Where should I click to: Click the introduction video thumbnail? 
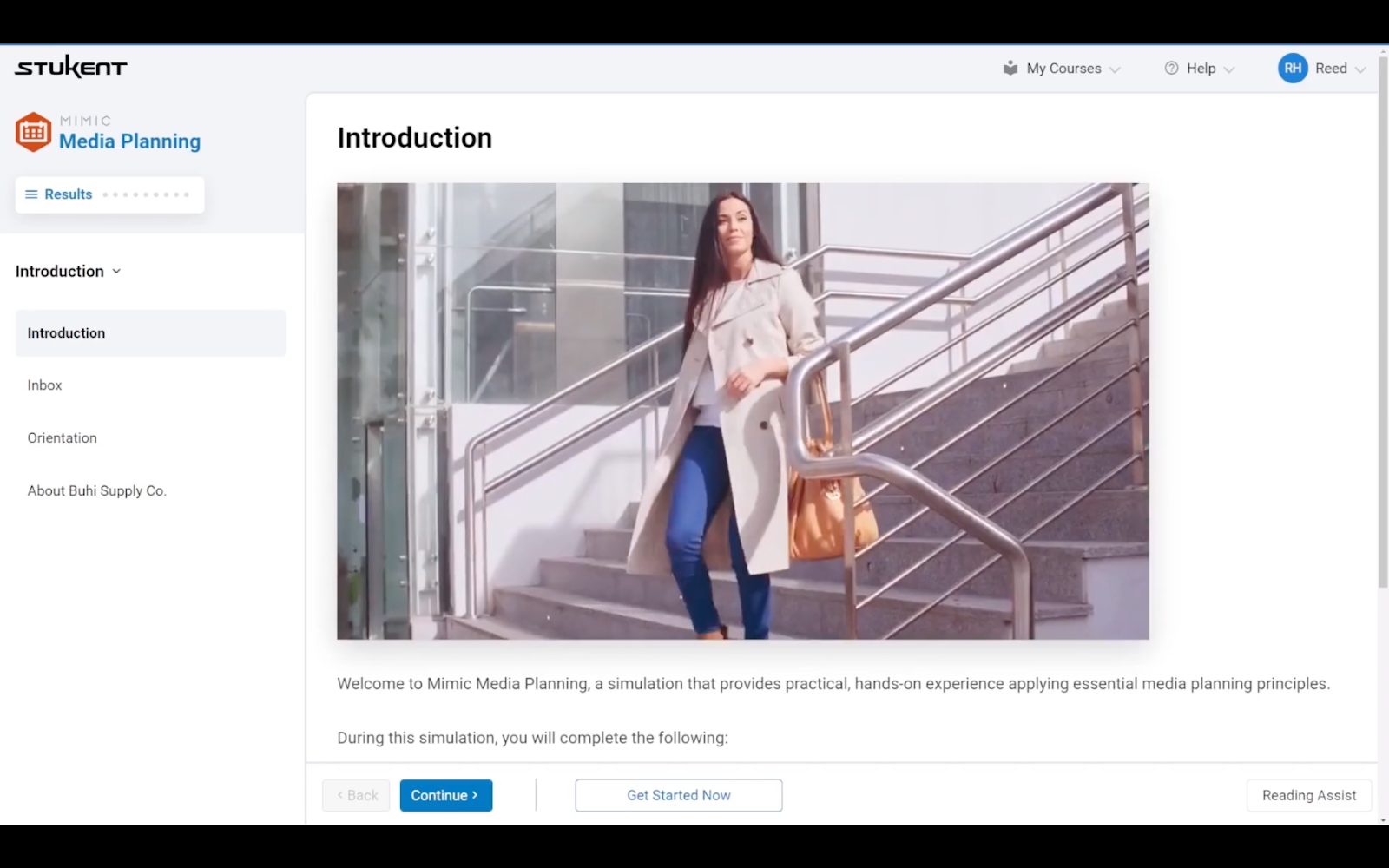(743, 411)
